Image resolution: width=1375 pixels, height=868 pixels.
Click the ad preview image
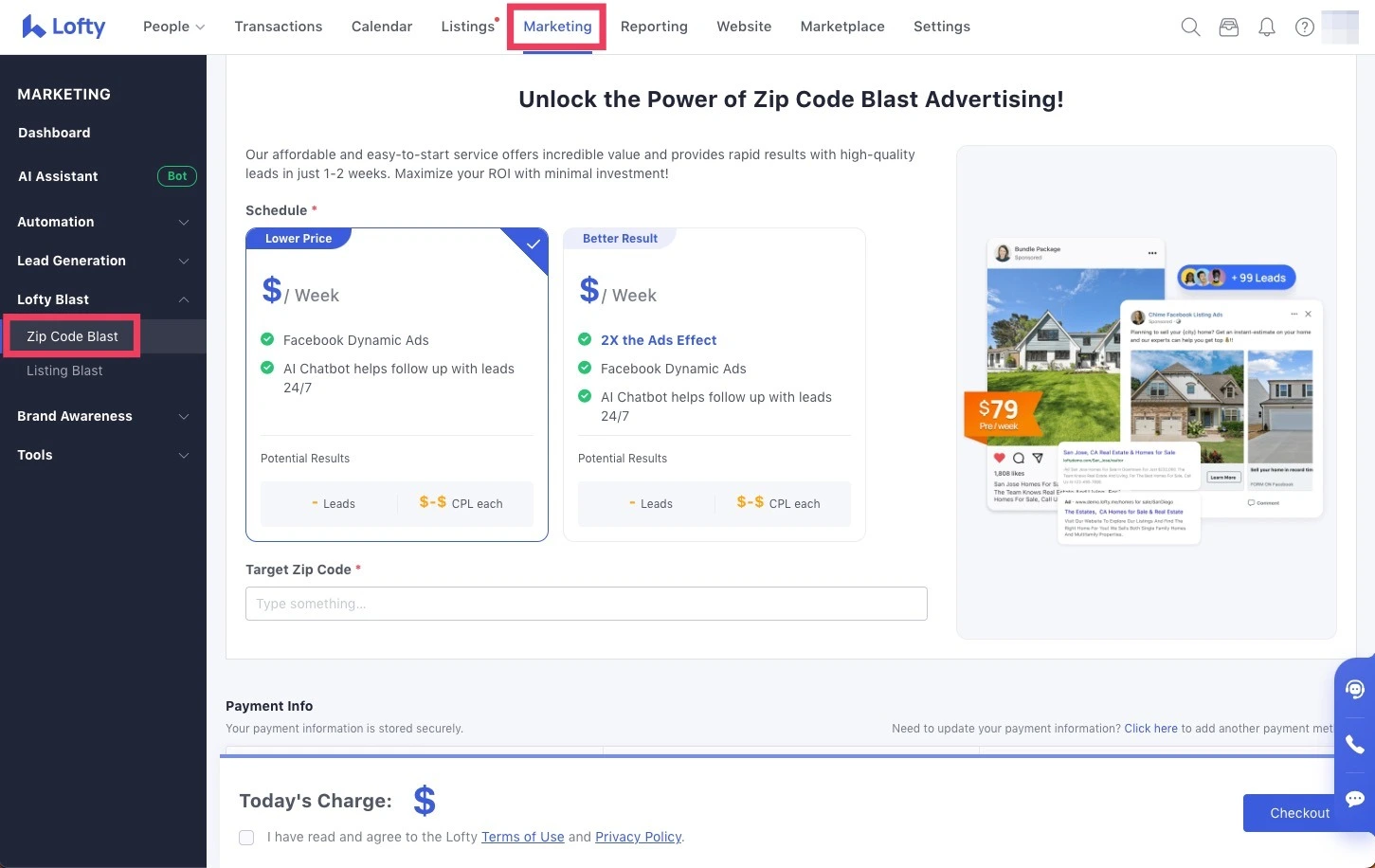pos(1146,392)
